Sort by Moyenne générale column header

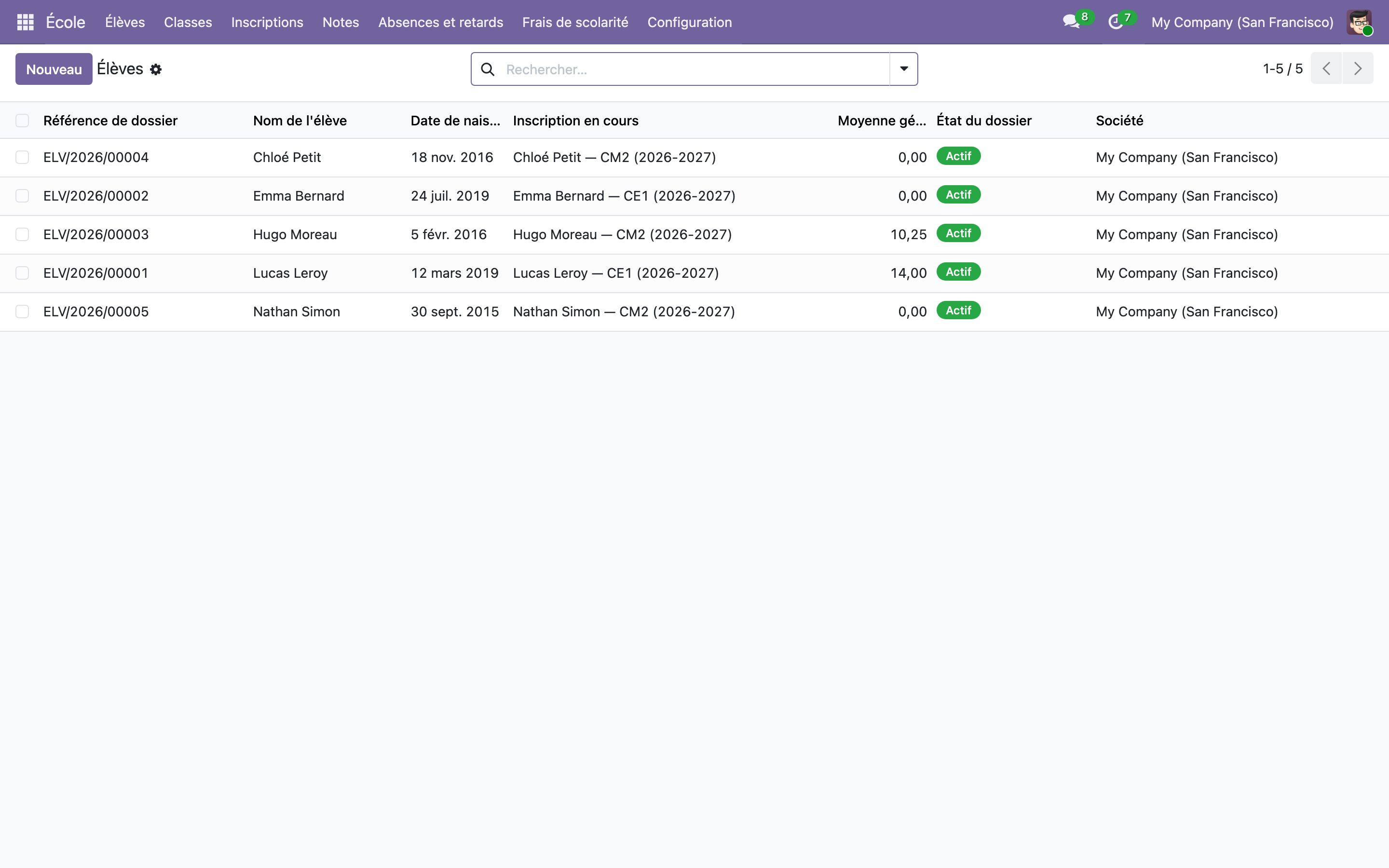[x=882, y=121]
